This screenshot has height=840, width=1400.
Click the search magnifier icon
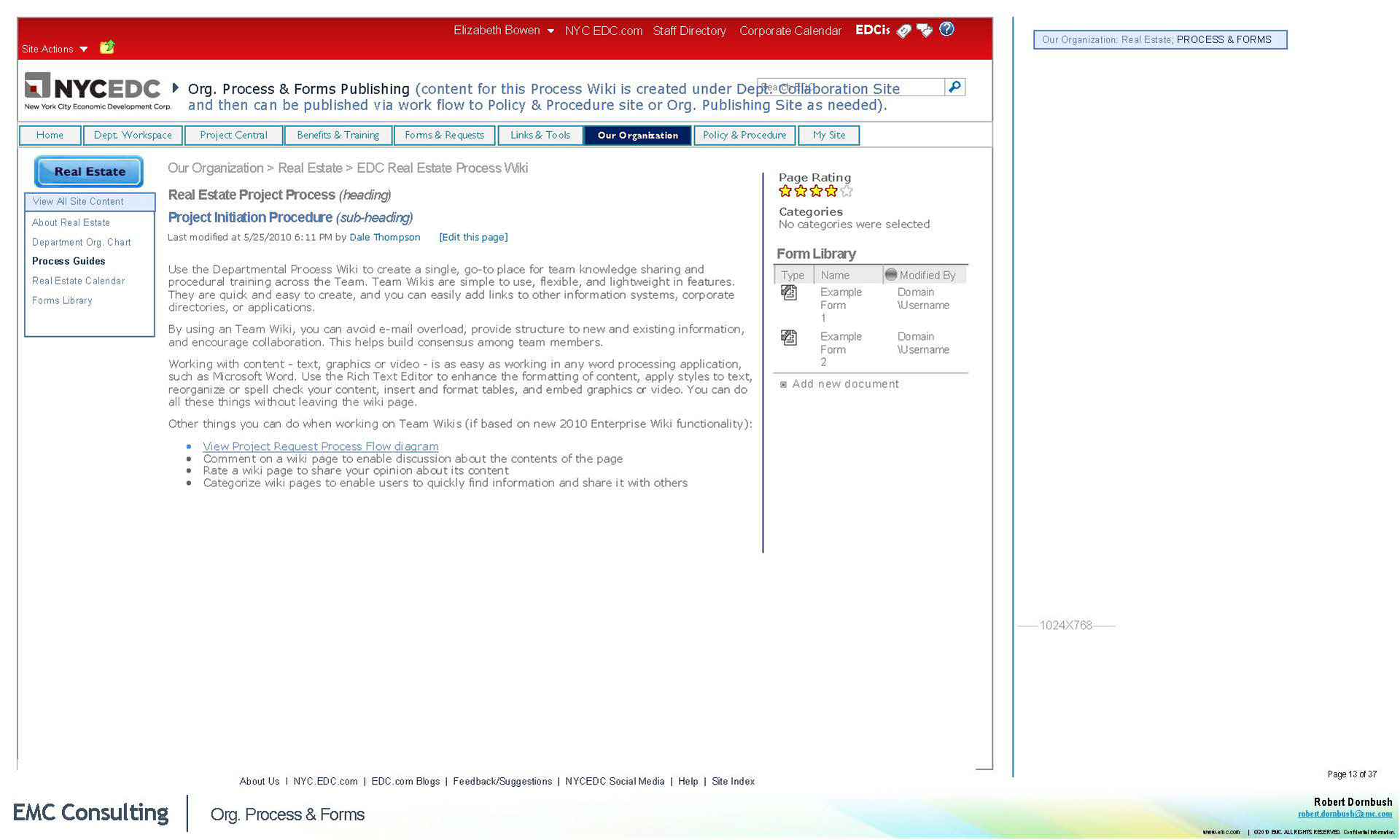click(954, 87)
